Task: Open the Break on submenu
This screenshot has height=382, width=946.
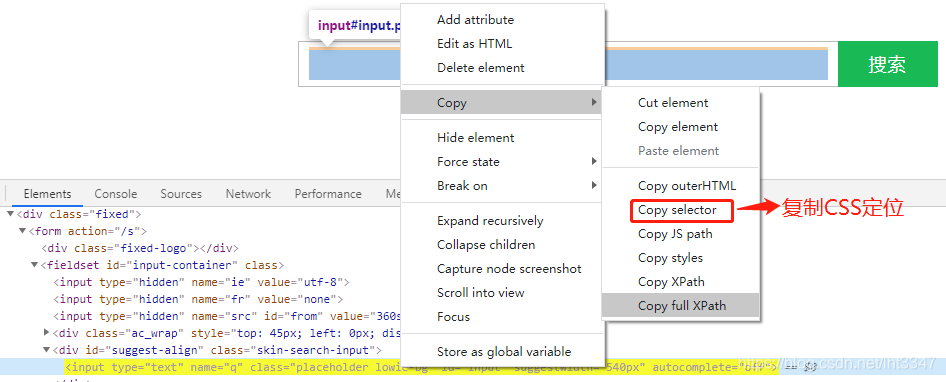Action: pyautogui.click(x=502, y=186)
